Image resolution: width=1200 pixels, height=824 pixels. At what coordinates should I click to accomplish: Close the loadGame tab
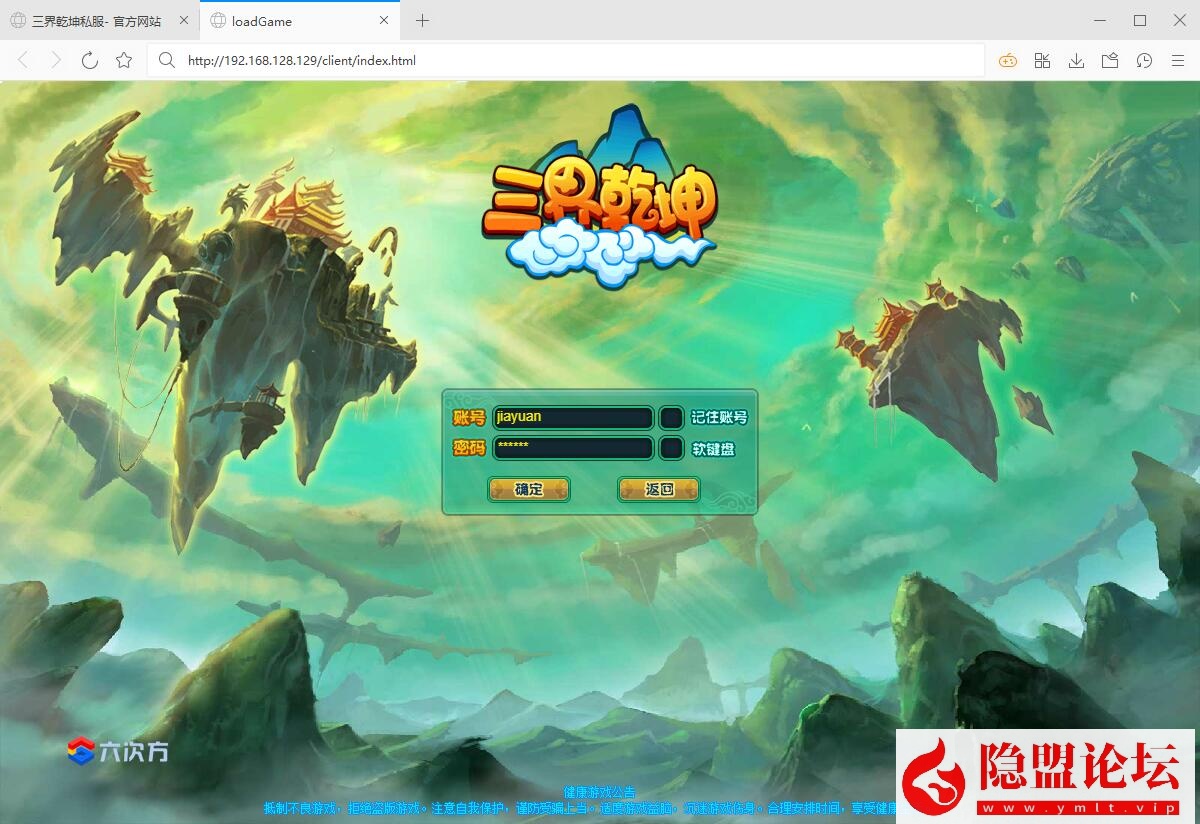point(384,20)
